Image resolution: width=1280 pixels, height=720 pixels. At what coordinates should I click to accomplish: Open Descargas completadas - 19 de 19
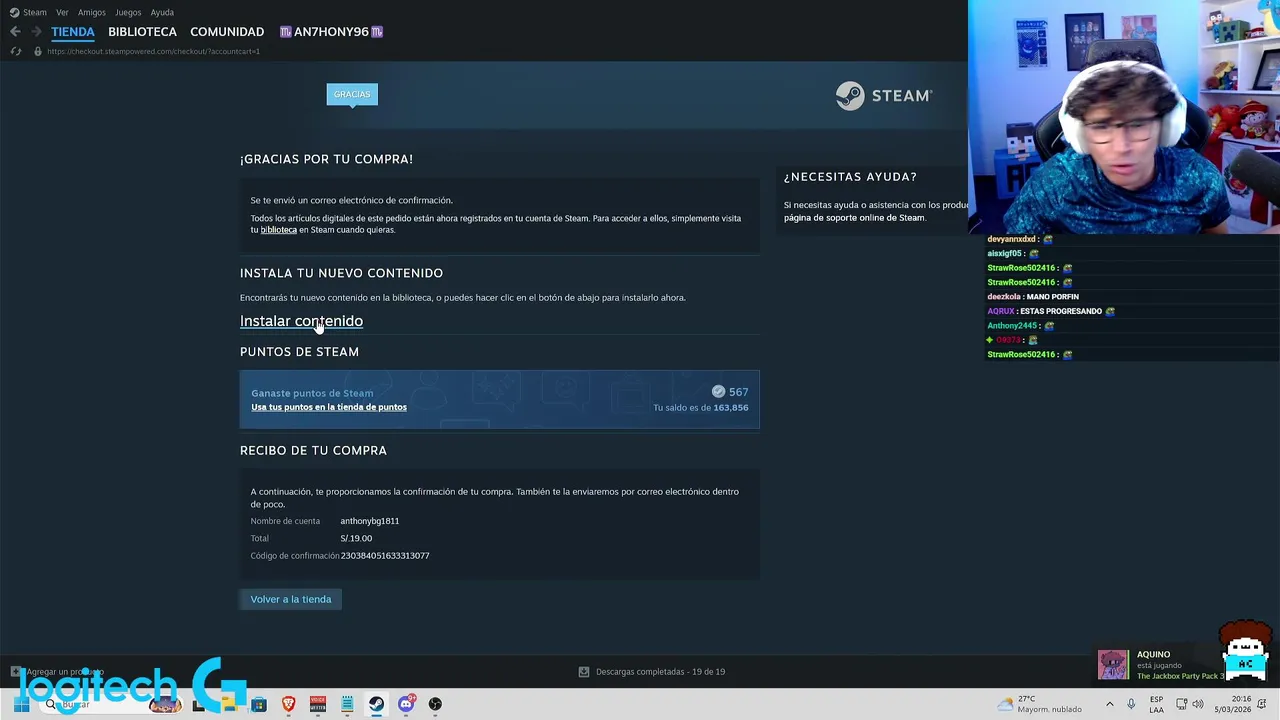[660, 672]
